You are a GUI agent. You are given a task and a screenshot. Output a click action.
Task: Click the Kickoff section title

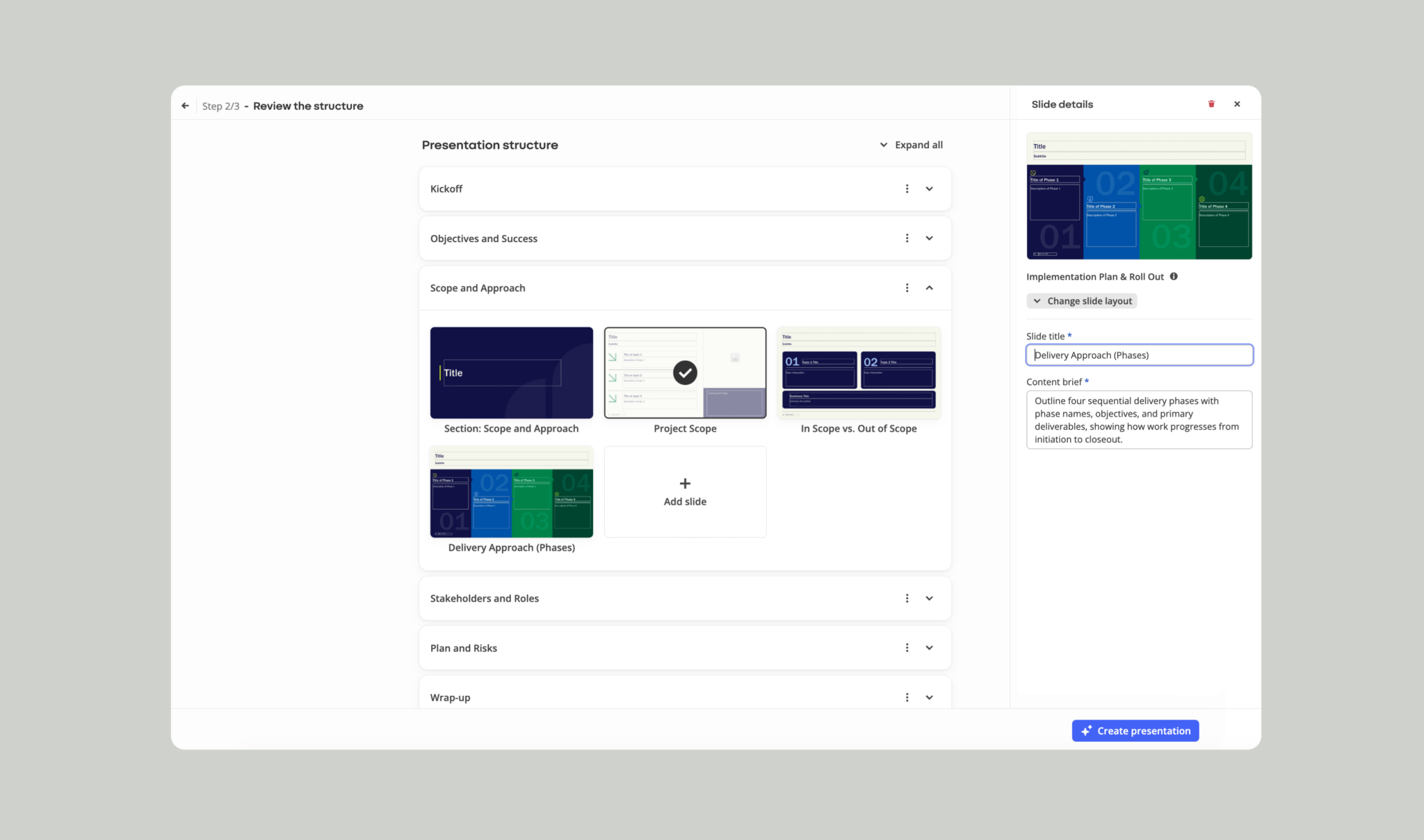(446, 188)
